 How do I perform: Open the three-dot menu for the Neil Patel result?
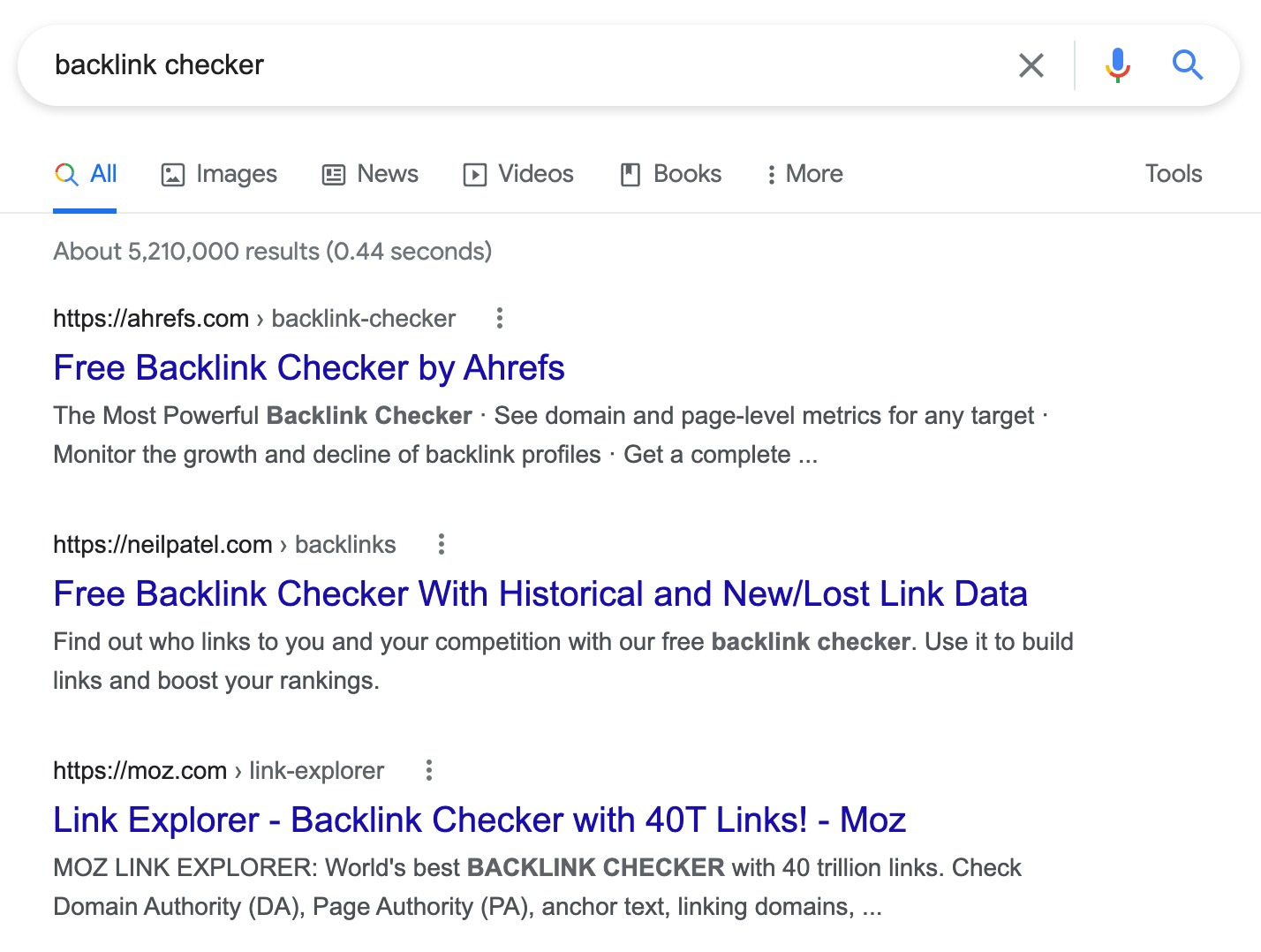coord(441,545)
